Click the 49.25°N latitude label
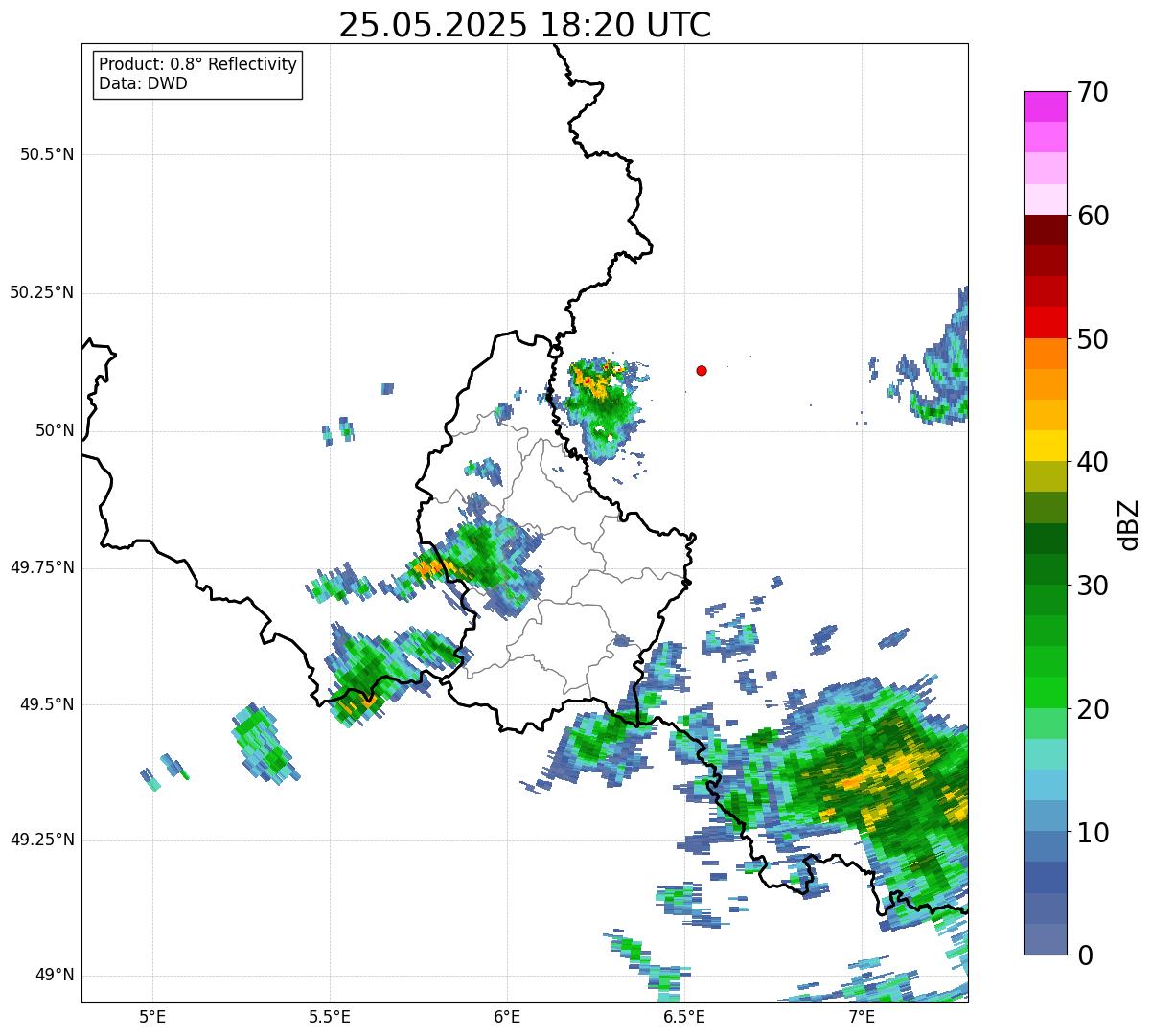The width and height of the screenshot is (1152, 1036). (x=42, y=840)
